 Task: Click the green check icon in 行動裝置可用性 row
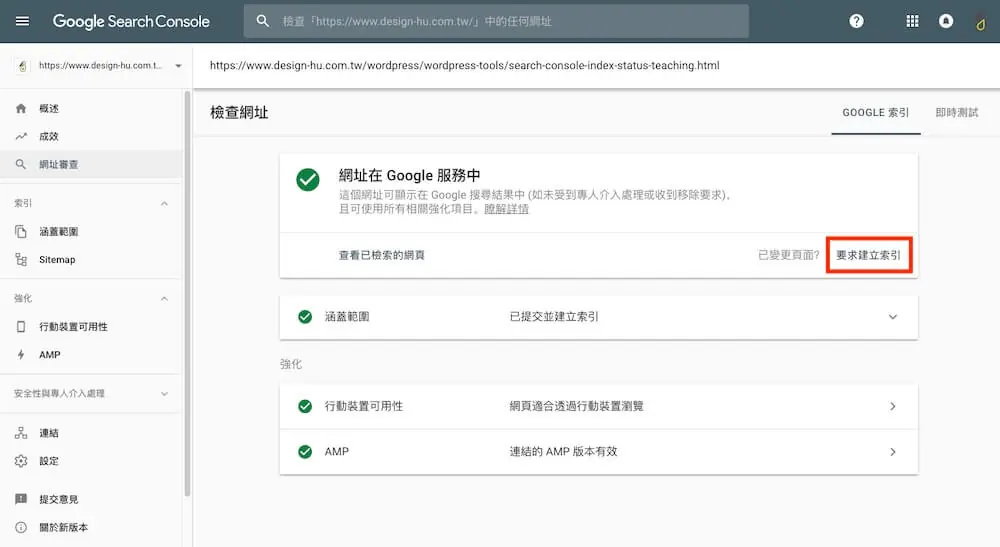[305, 406]
